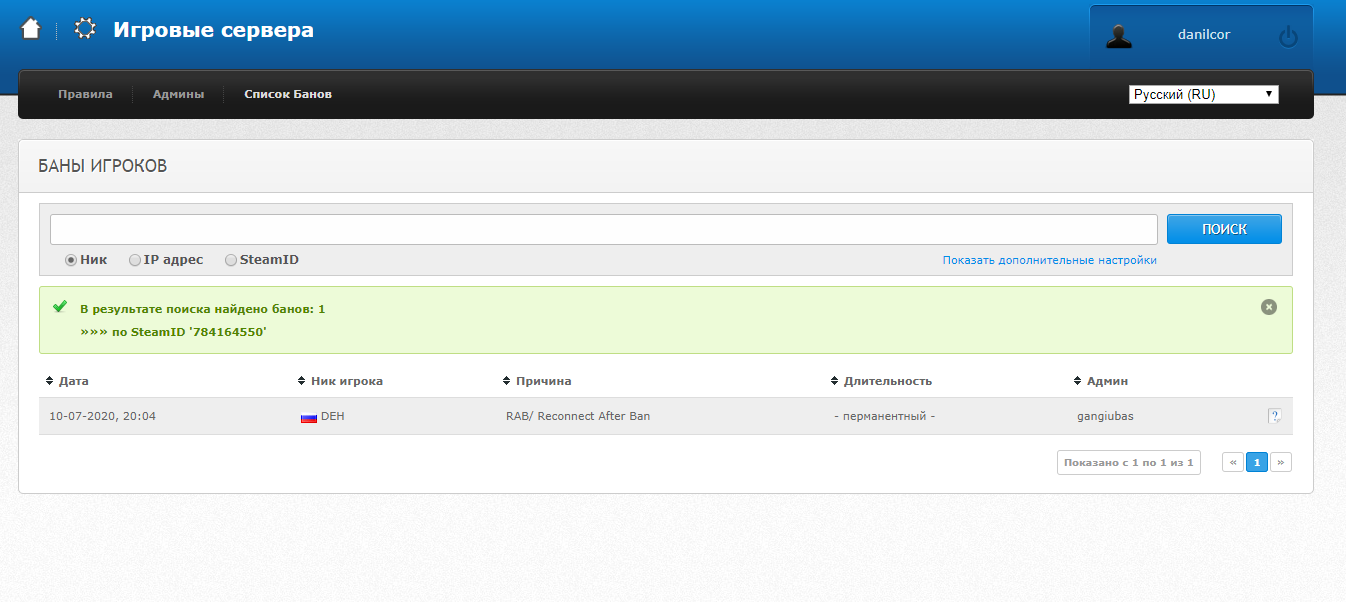Click the player nick DEH
The height and width of the screenshot is (602, 1346).
click(x=332, y=416)
